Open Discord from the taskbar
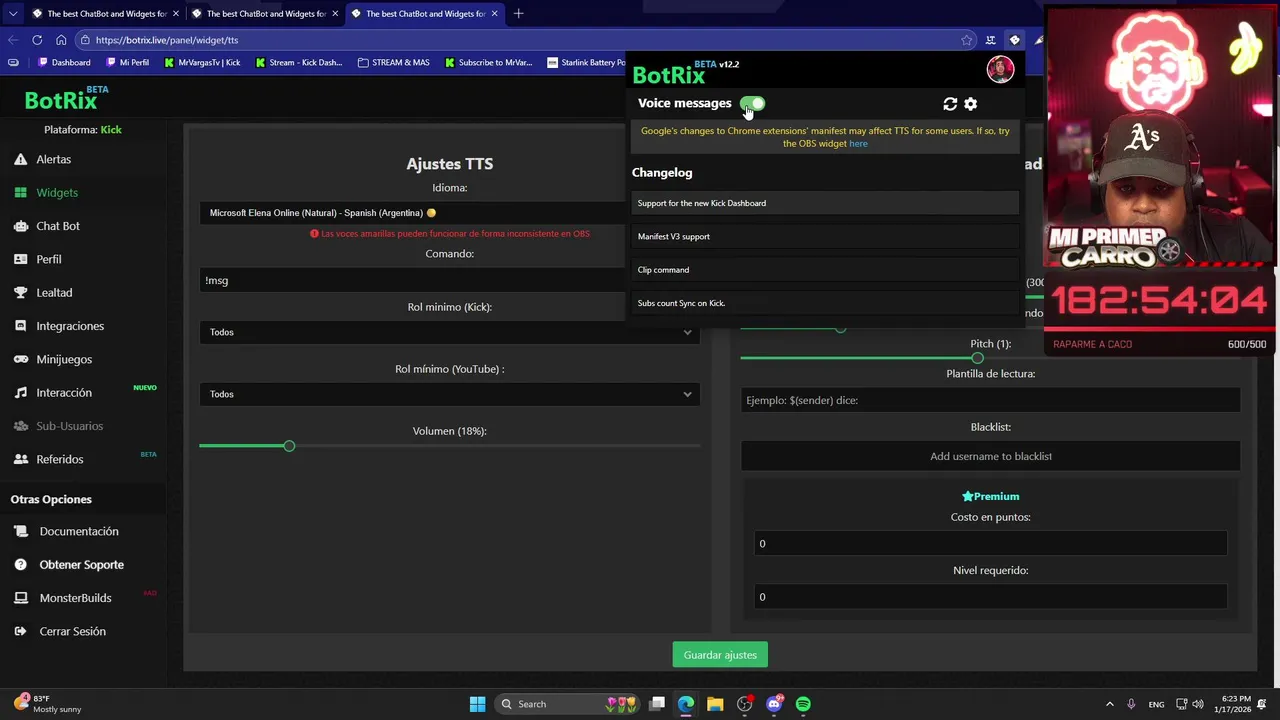The image size is (1280, 720). (774, 704)
